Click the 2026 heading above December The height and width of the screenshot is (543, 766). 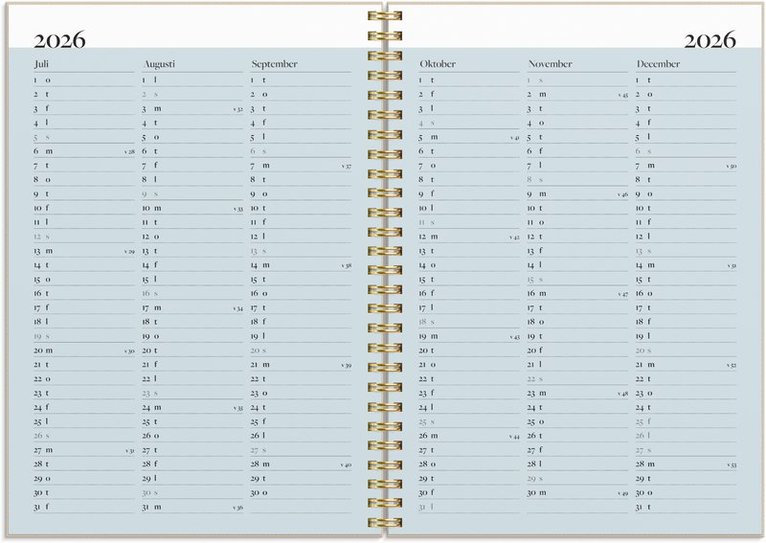tap(710, 41)
